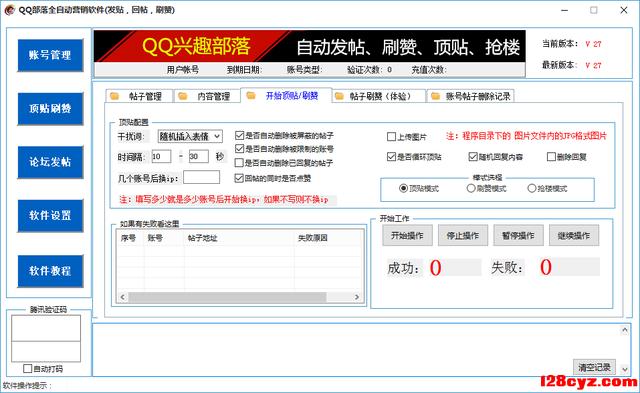Click the 最新版本 label

click(x=560, y=65)
